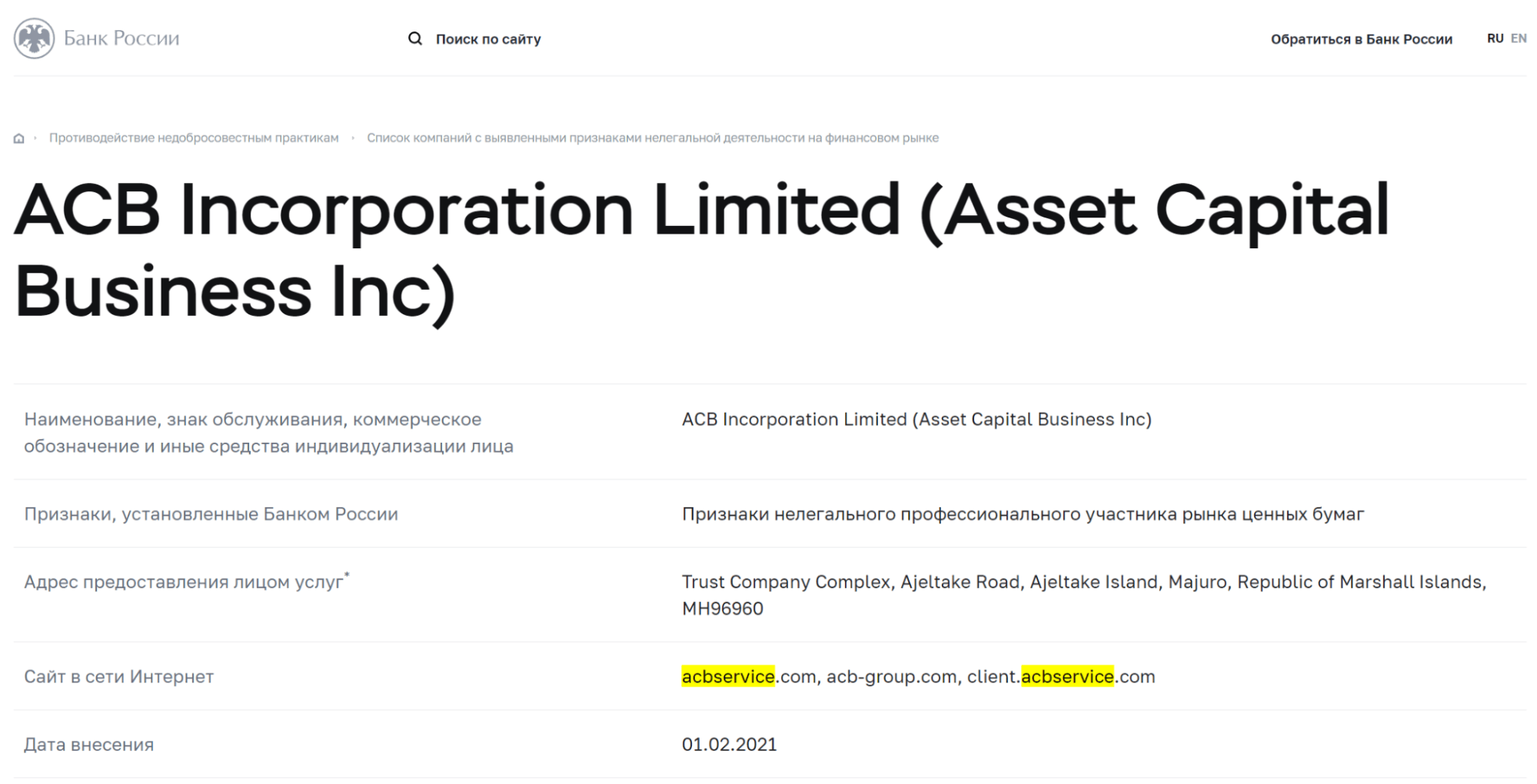Open 'Обратиться в Банк России' link

click(1361, 39)
